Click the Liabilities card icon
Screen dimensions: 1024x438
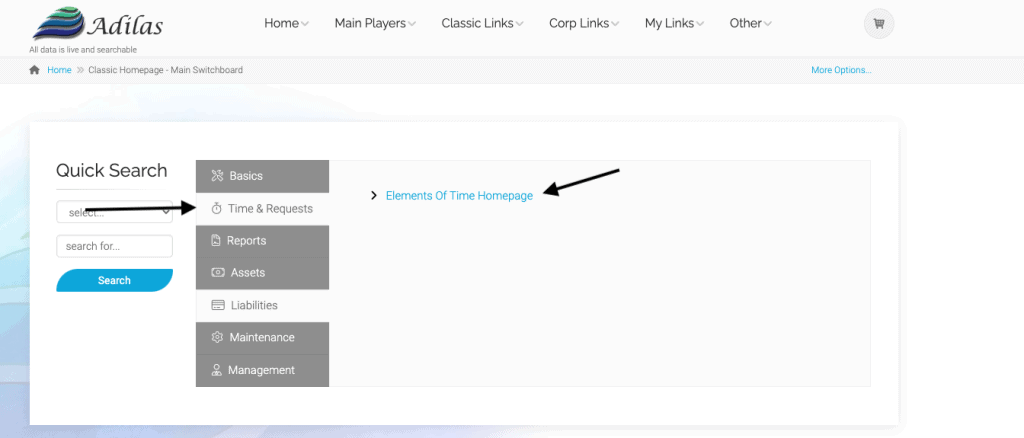[218, 305]
